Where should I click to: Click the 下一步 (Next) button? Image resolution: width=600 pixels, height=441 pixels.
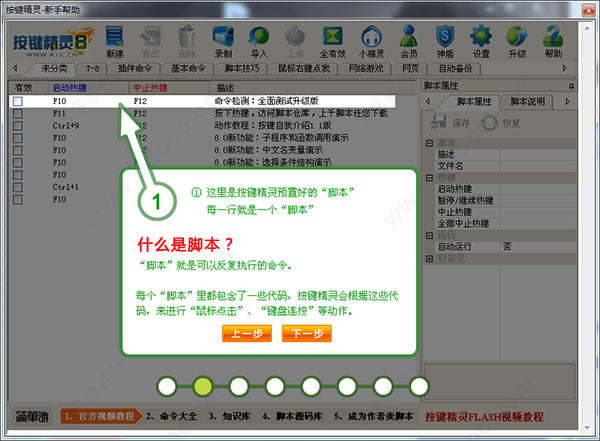307,333
